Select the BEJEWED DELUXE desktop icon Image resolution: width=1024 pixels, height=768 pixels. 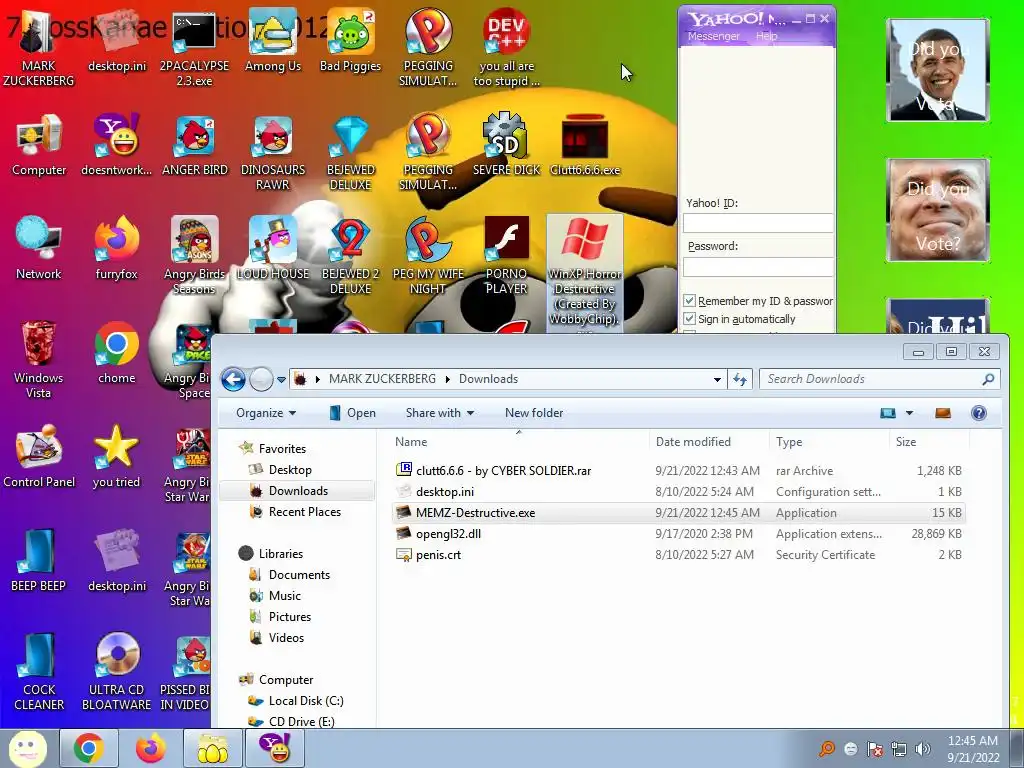pyautogui.click(x=350, y=152)
